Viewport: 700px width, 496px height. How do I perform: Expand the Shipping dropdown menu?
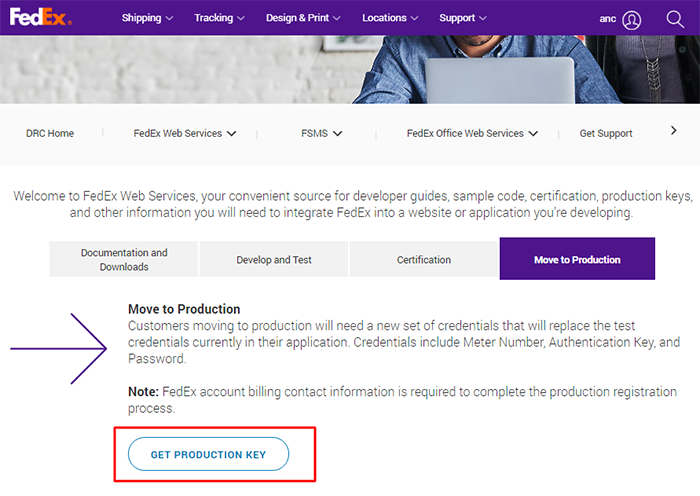[147, 18]
